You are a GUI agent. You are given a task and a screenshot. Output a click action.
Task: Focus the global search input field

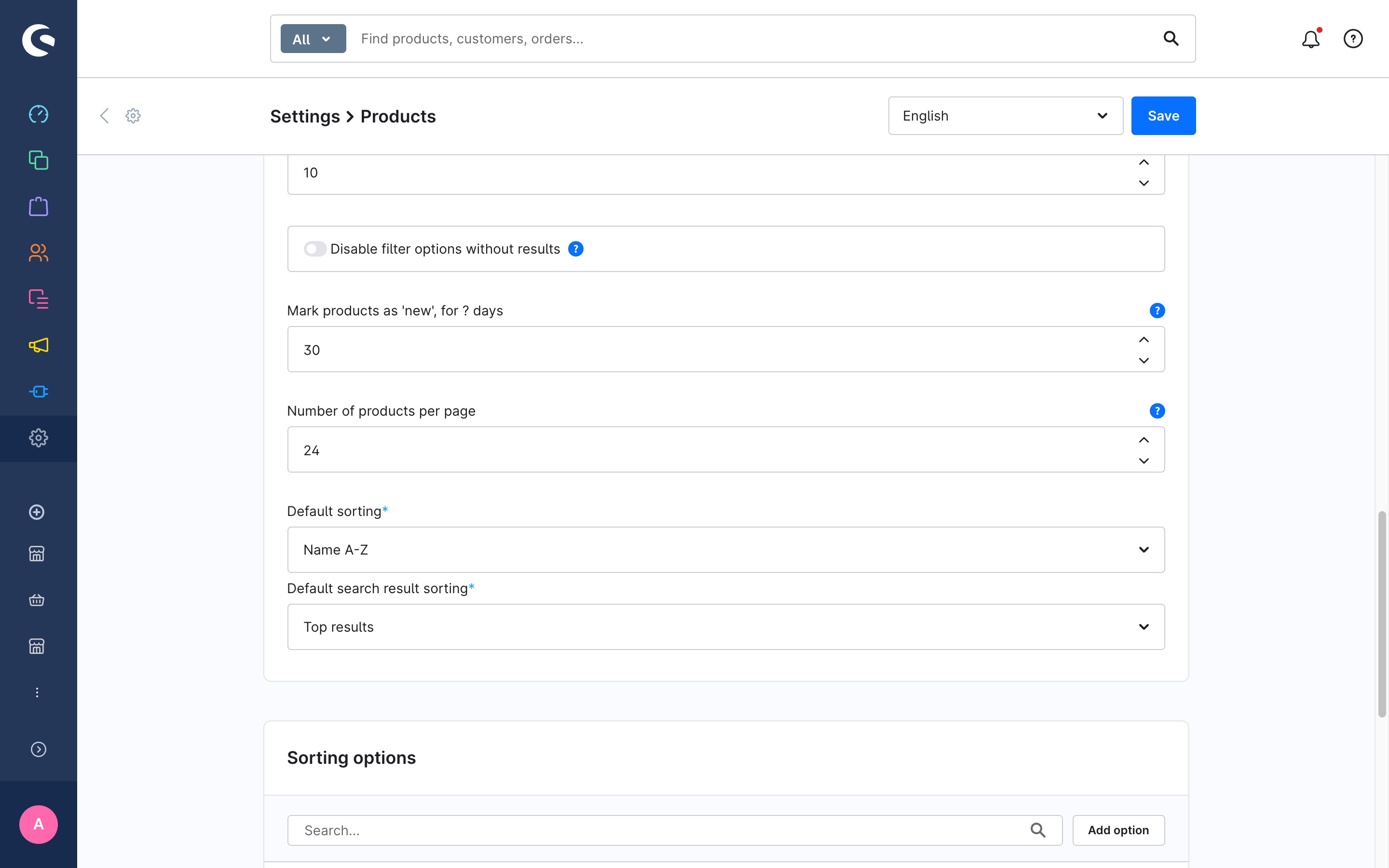[x=752, y=39]
